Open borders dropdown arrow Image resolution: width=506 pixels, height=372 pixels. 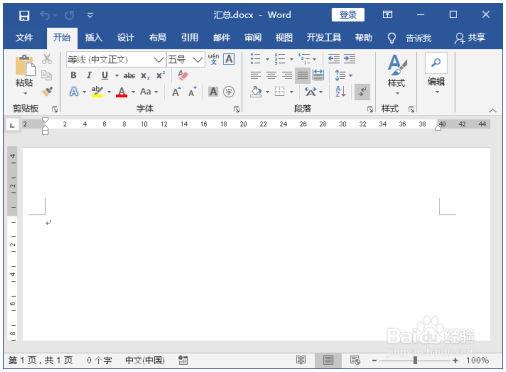(x=292, y=92)
